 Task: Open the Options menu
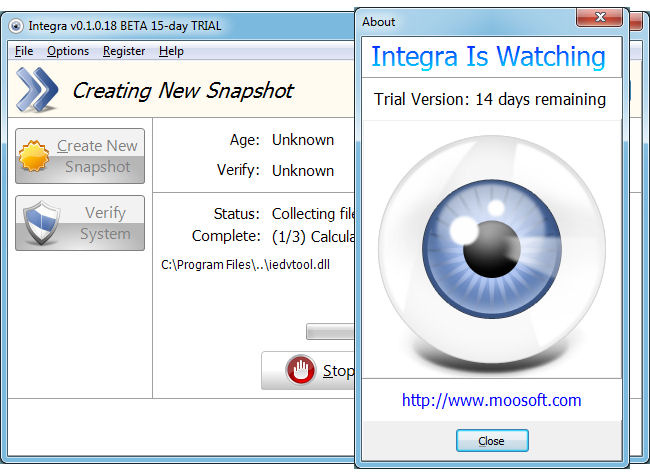point(68,51)
